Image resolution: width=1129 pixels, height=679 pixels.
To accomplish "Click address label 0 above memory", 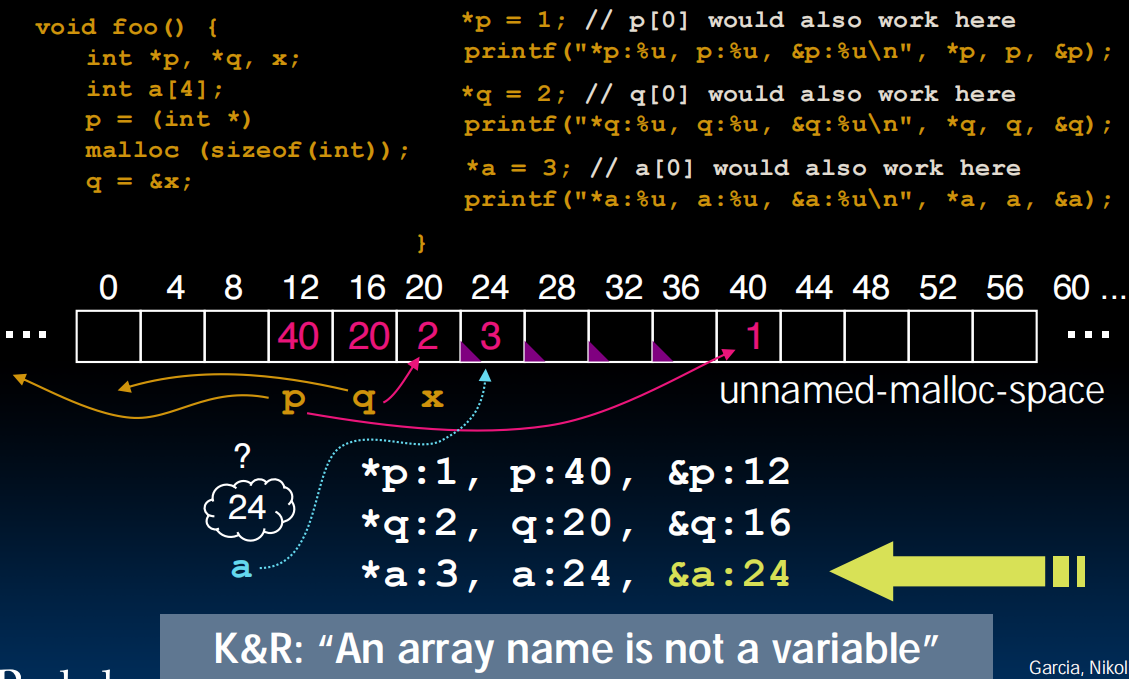I will click(x=108, y=288).
